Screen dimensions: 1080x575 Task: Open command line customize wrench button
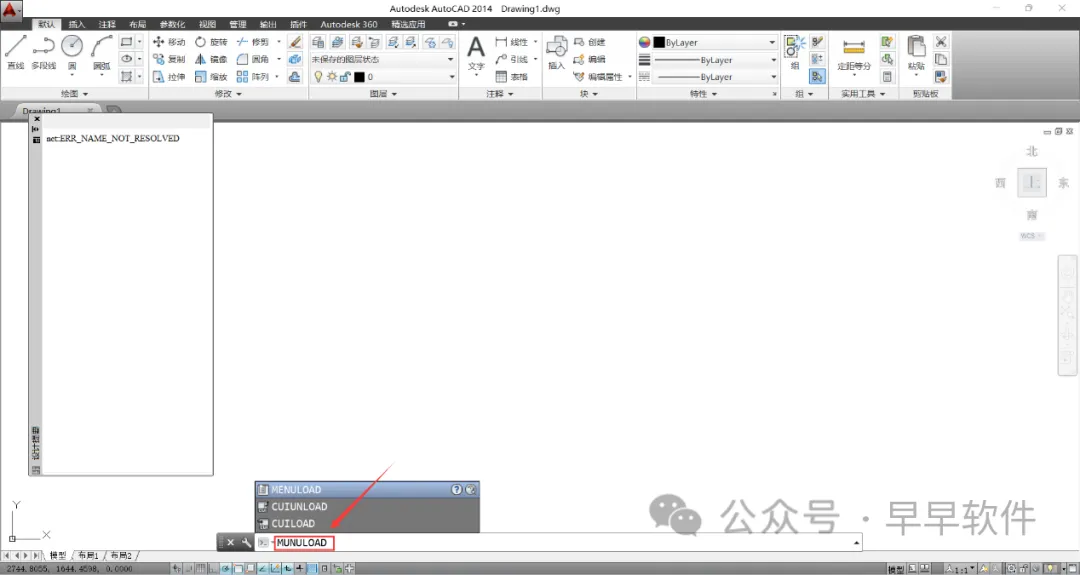(x=246, y=543)
